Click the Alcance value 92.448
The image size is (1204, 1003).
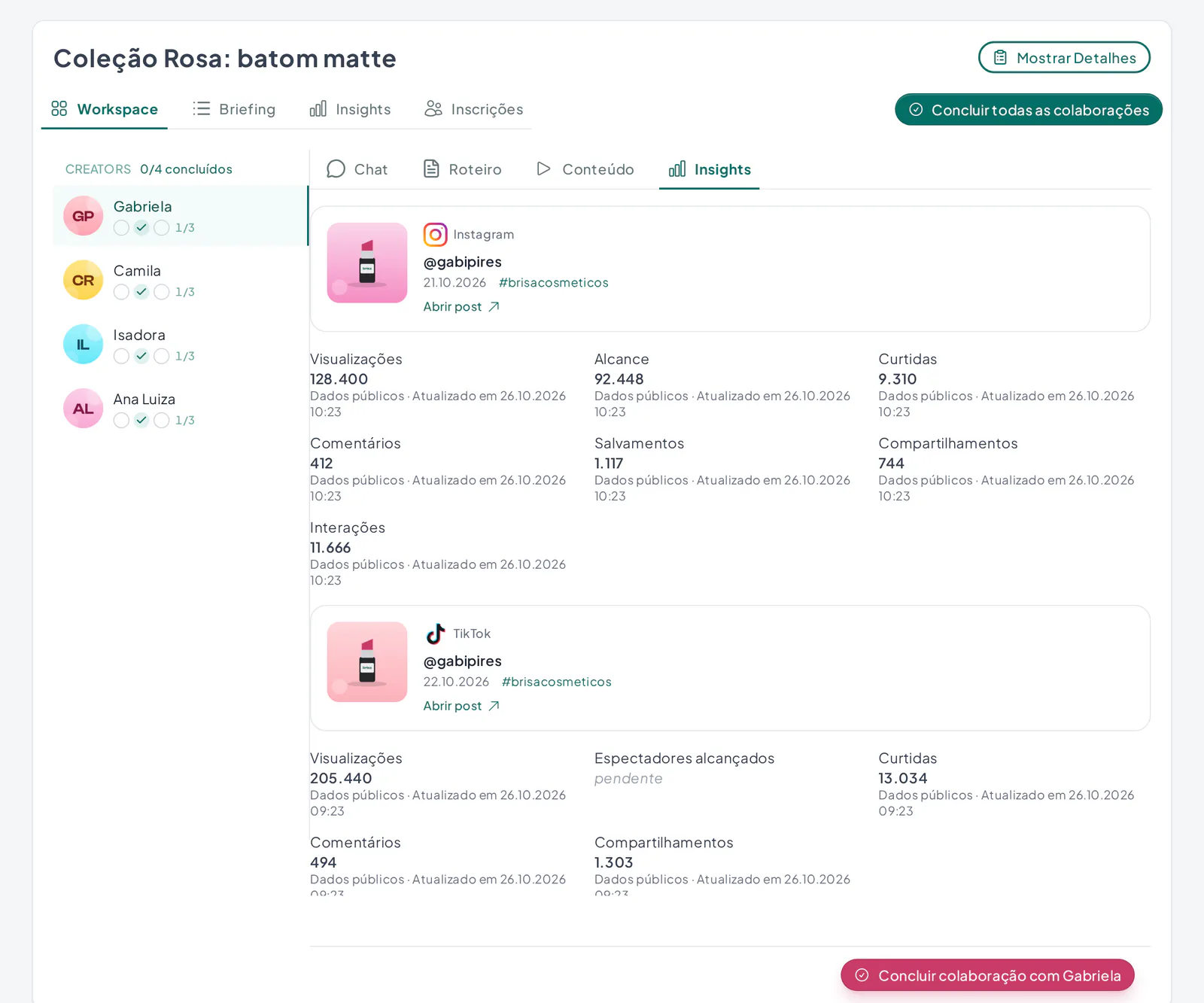click(x=619, y=379)
